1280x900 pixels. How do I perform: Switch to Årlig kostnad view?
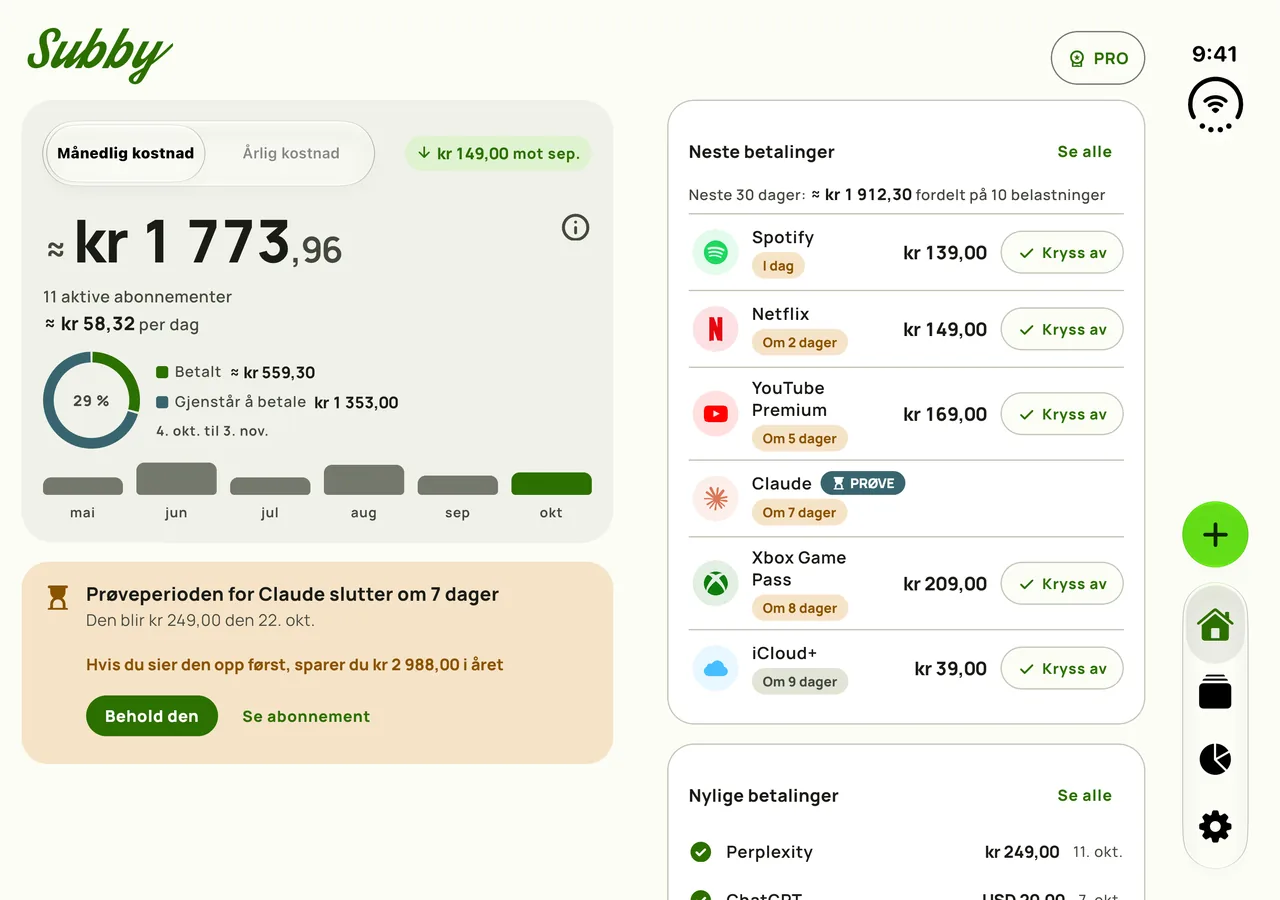tap(291, 153)
